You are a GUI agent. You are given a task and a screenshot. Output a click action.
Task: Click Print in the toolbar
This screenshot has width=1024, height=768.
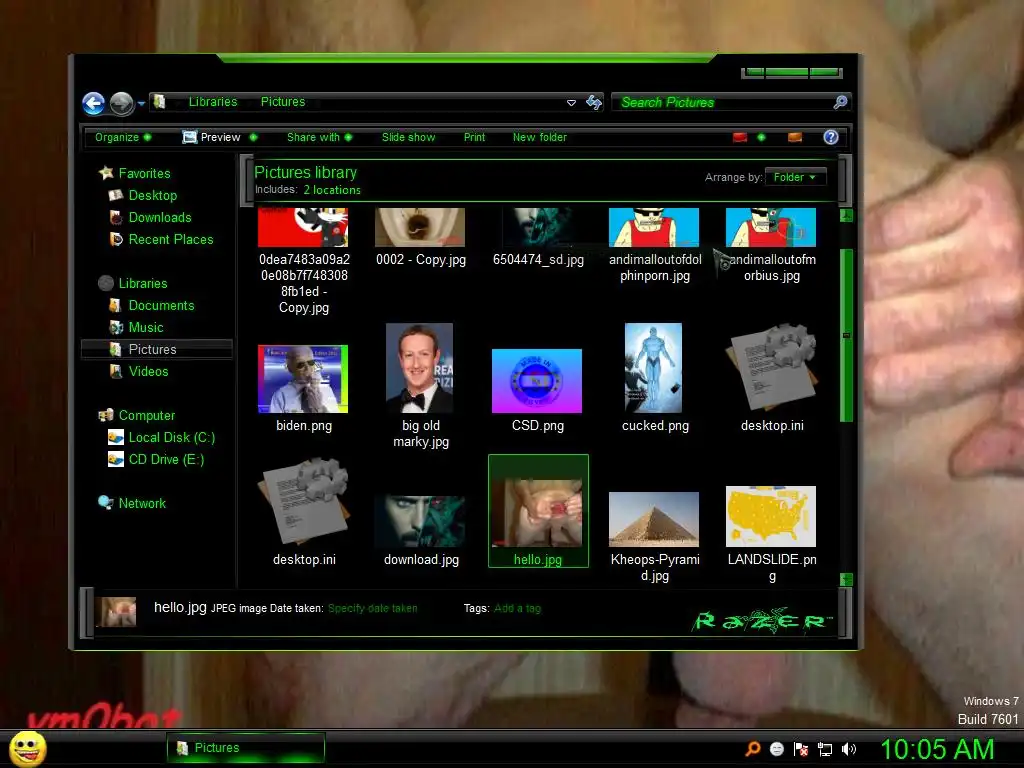474,137
